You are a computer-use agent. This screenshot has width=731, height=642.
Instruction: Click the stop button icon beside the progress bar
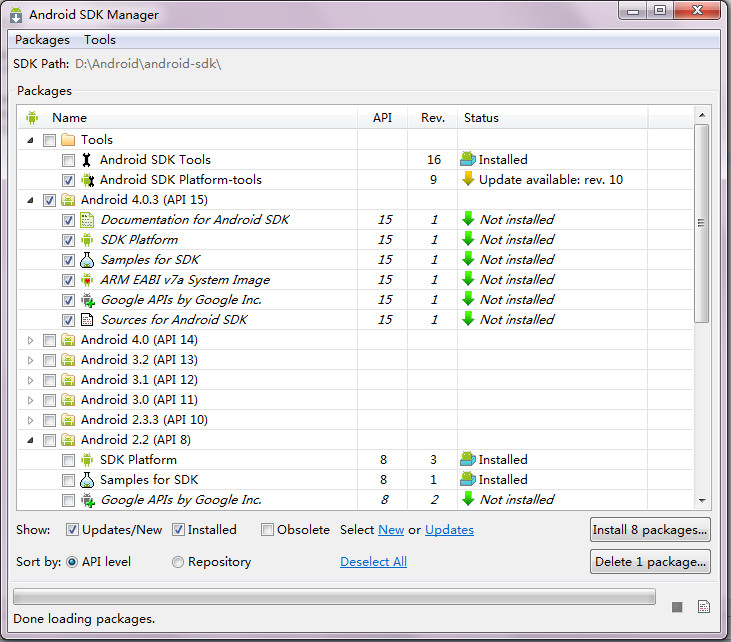677,607
